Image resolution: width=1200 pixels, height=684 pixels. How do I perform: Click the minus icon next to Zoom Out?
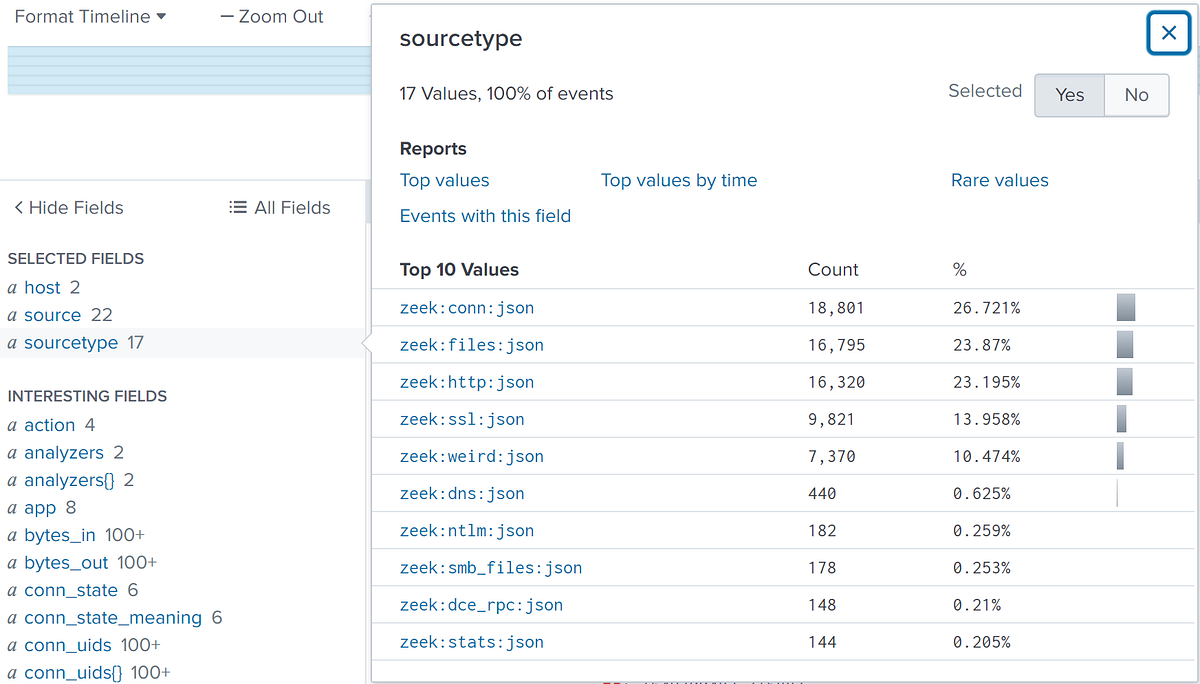click(x=227, y=16)
